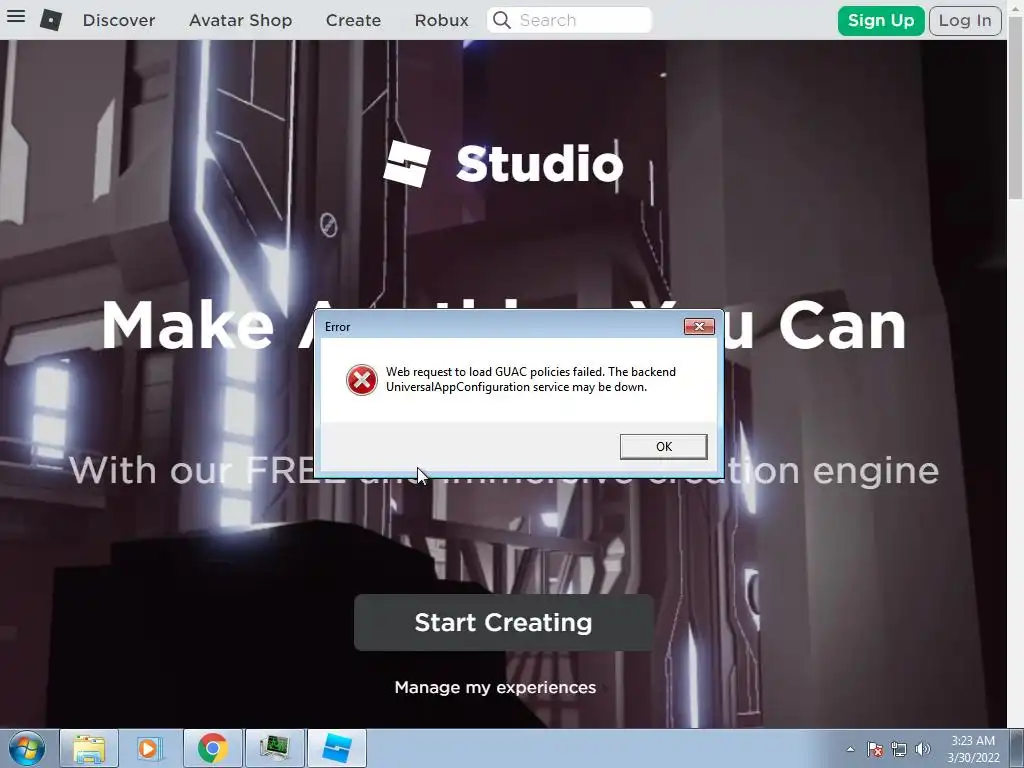Click the Roblox logo icon
This screenshot has height=768, width=1024.
(x=50, y=20)
